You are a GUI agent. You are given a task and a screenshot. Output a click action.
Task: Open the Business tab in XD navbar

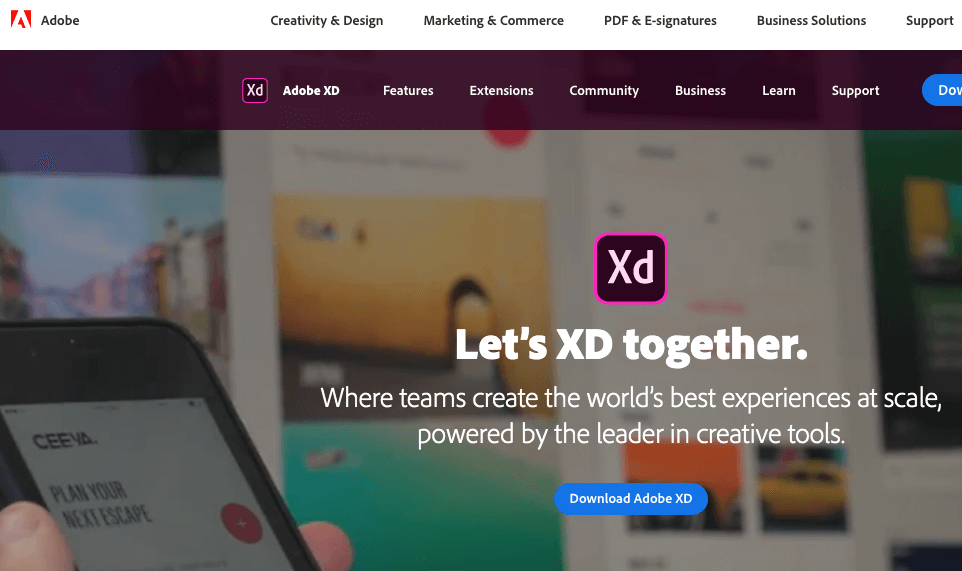tap(700, 90)
